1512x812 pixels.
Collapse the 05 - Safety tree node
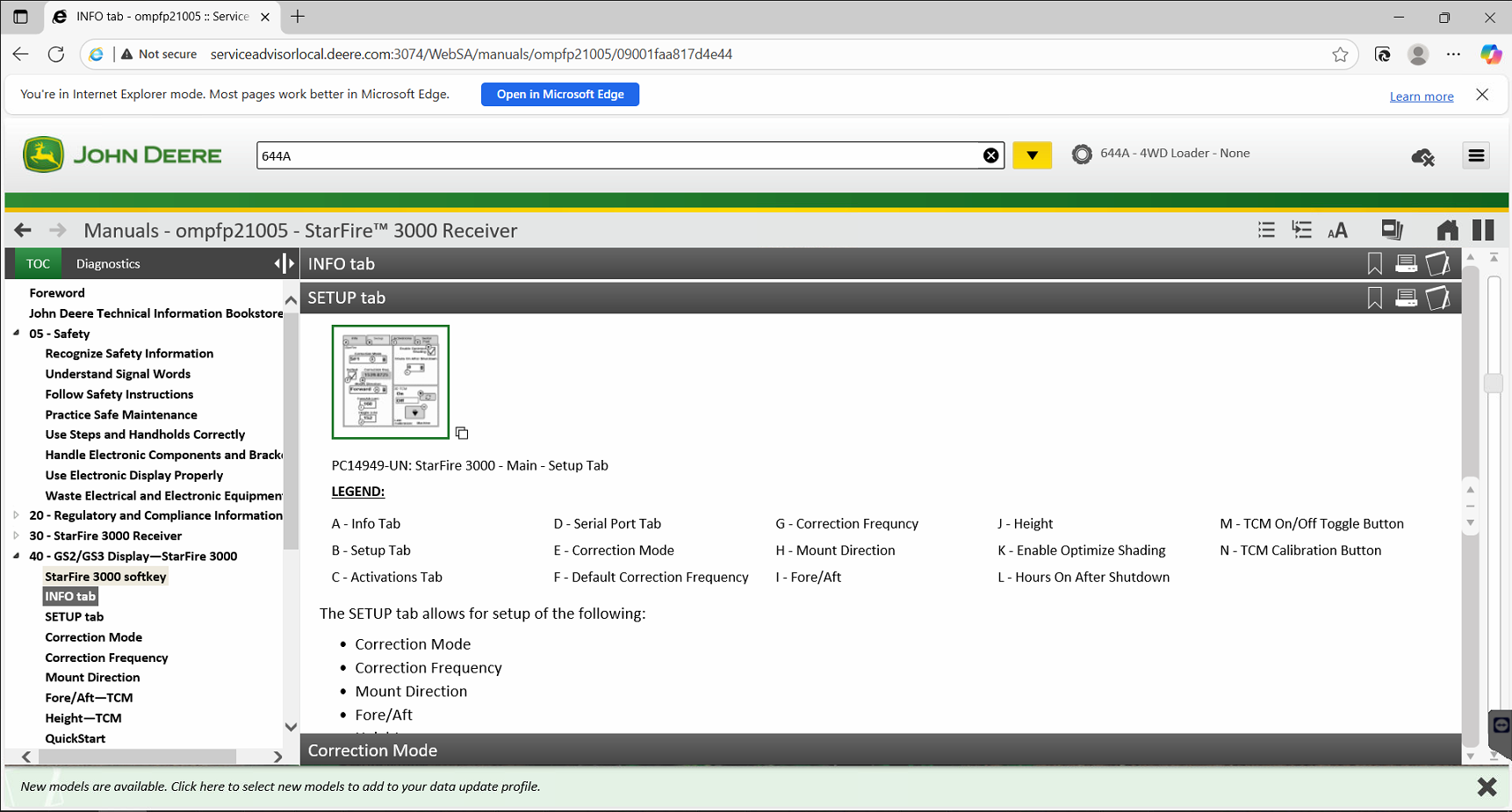pos(17,334)
